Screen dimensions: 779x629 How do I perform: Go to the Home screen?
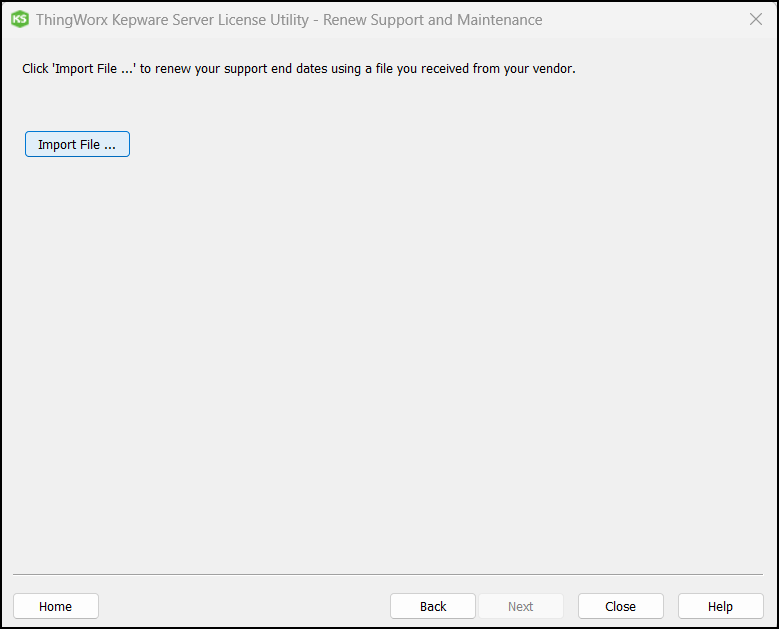[x=56, y=606]
